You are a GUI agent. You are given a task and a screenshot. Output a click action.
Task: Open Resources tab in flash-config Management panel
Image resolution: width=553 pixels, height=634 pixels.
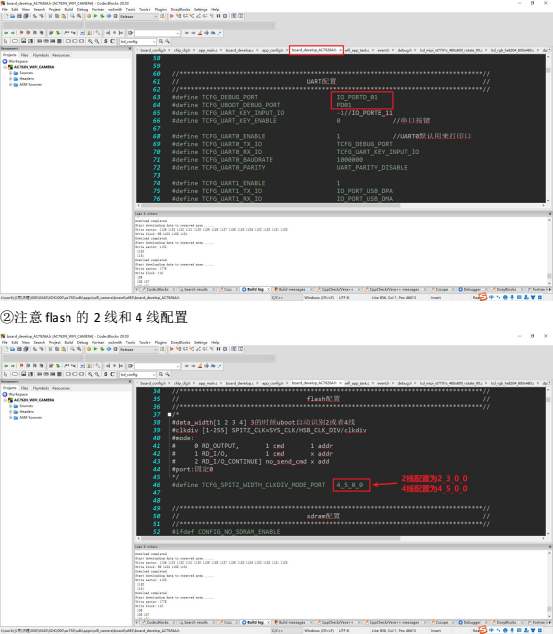61,388
